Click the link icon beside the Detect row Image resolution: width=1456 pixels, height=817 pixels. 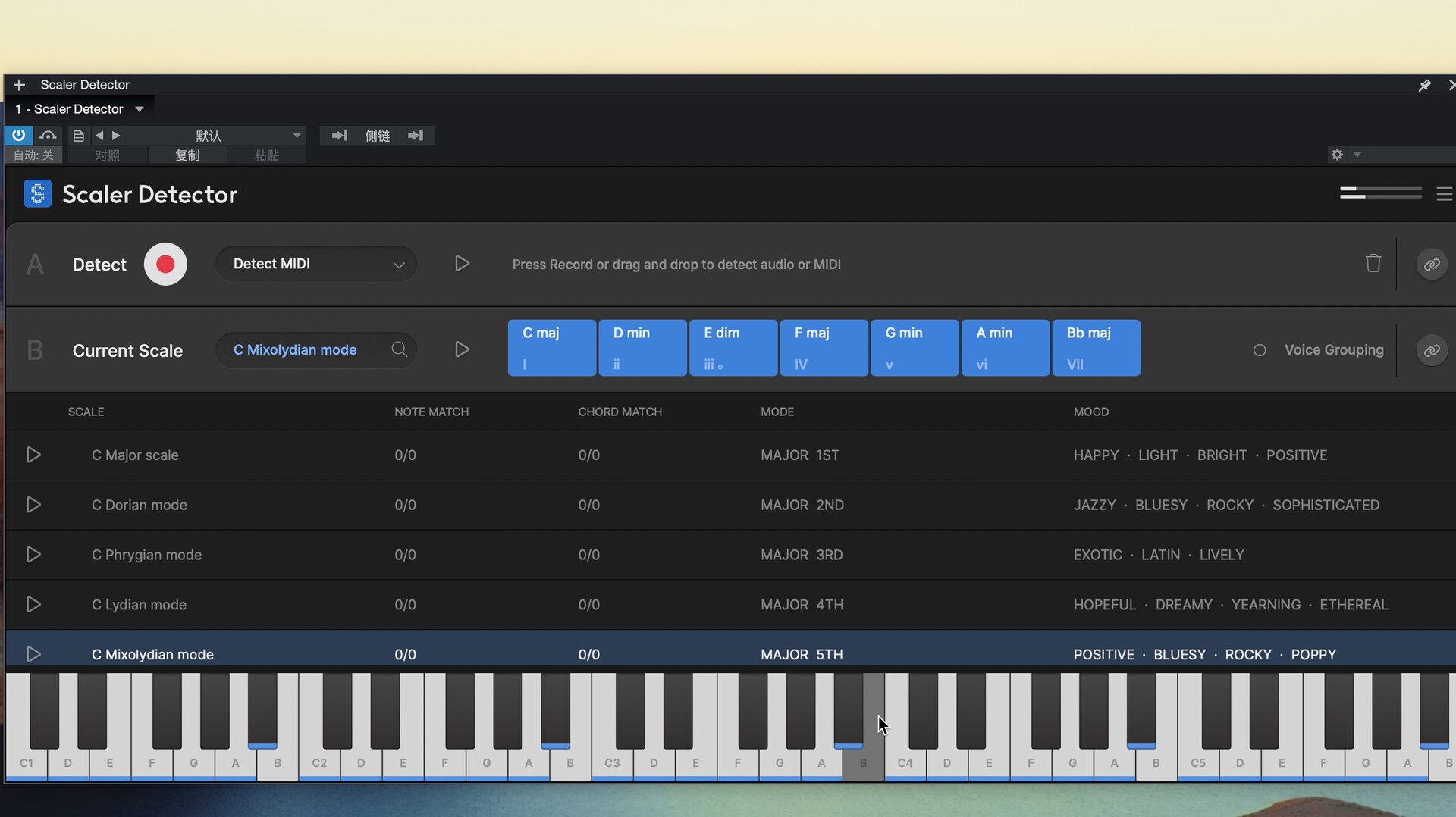coord(1432,264)
